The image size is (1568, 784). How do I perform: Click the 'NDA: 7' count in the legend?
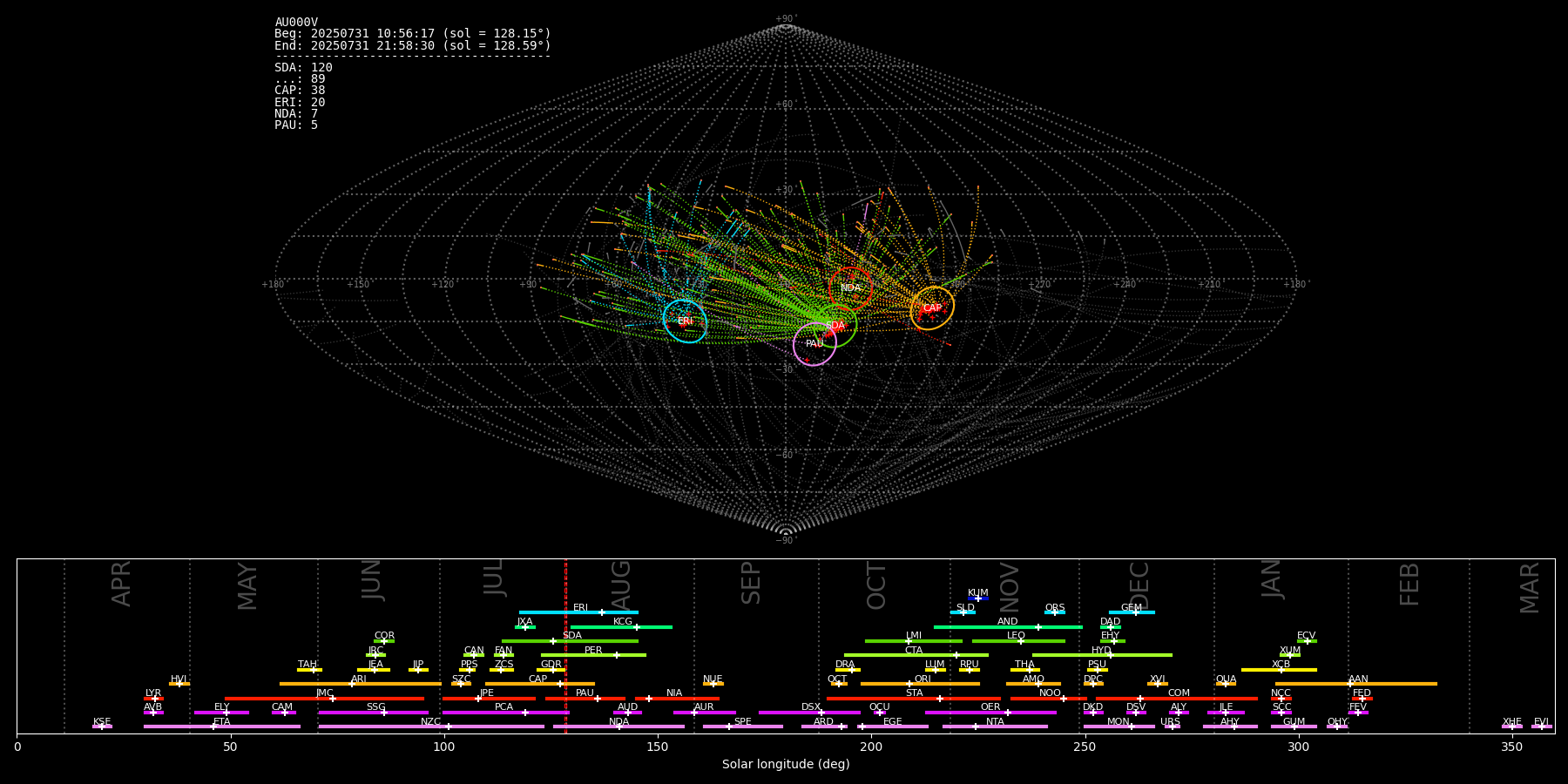pyautogui.click(x=296, y=114)
